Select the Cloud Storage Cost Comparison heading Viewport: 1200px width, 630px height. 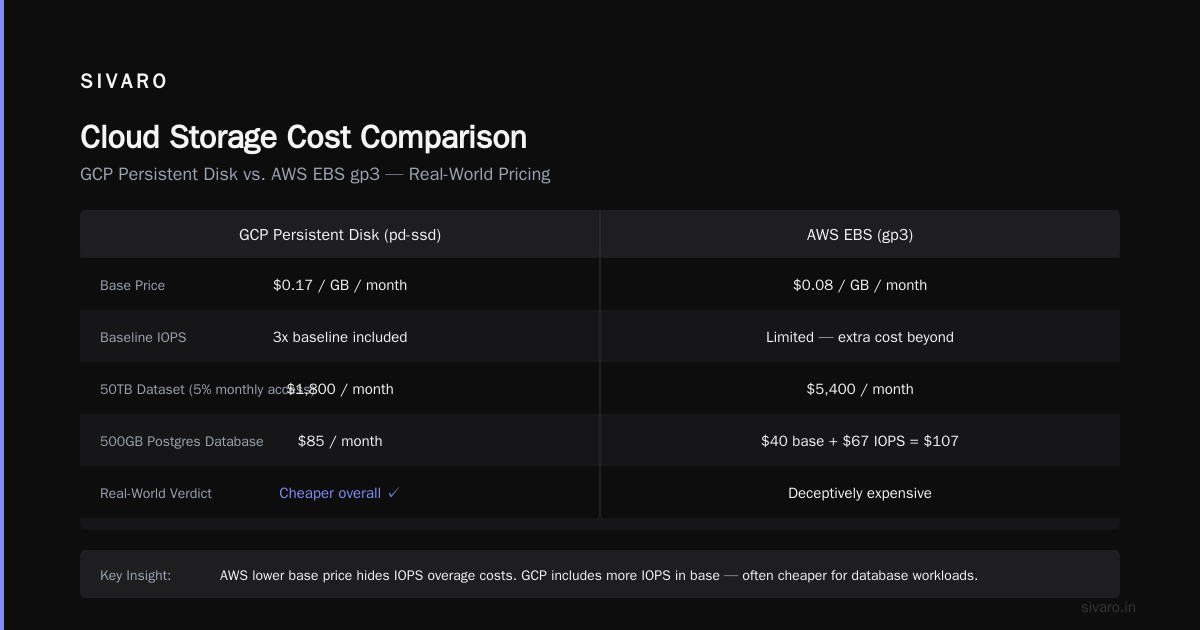click(x=303, y=137)
